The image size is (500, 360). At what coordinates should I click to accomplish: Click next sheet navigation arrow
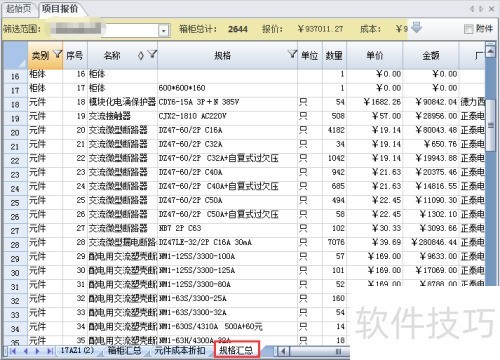pyautogui.click(x=37, y=351)
